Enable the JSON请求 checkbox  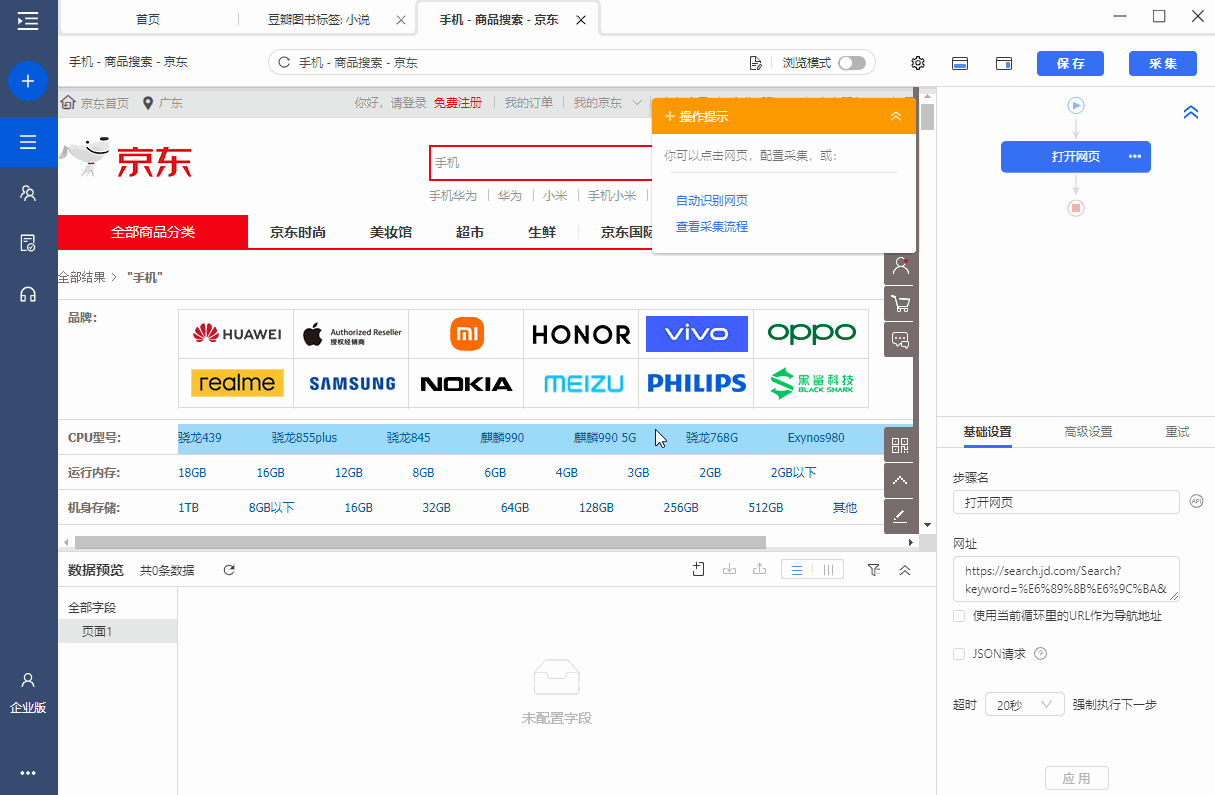tap(959, 654)
